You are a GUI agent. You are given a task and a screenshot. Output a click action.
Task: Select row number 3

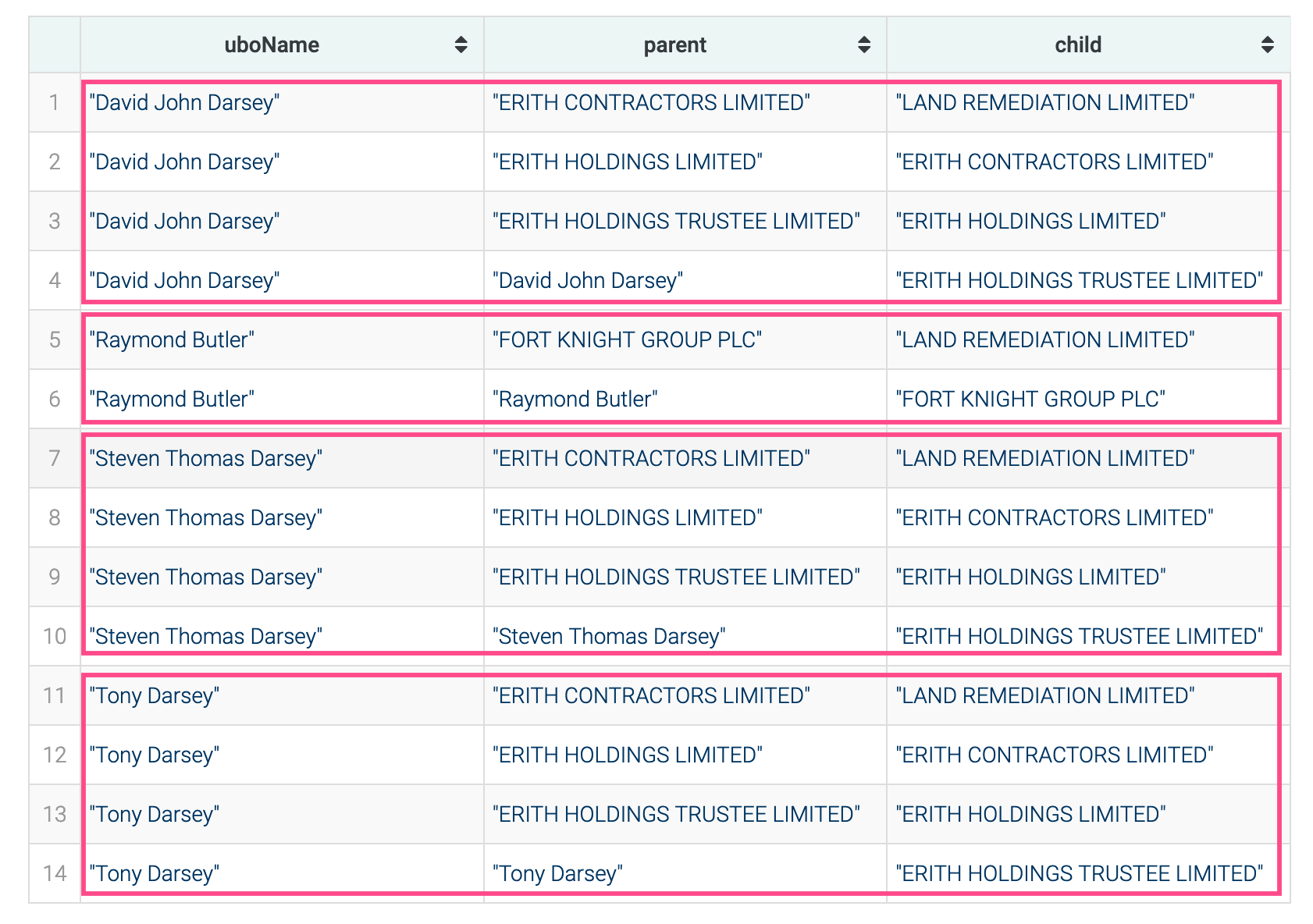pyautogui.click(x=55, y=221)
